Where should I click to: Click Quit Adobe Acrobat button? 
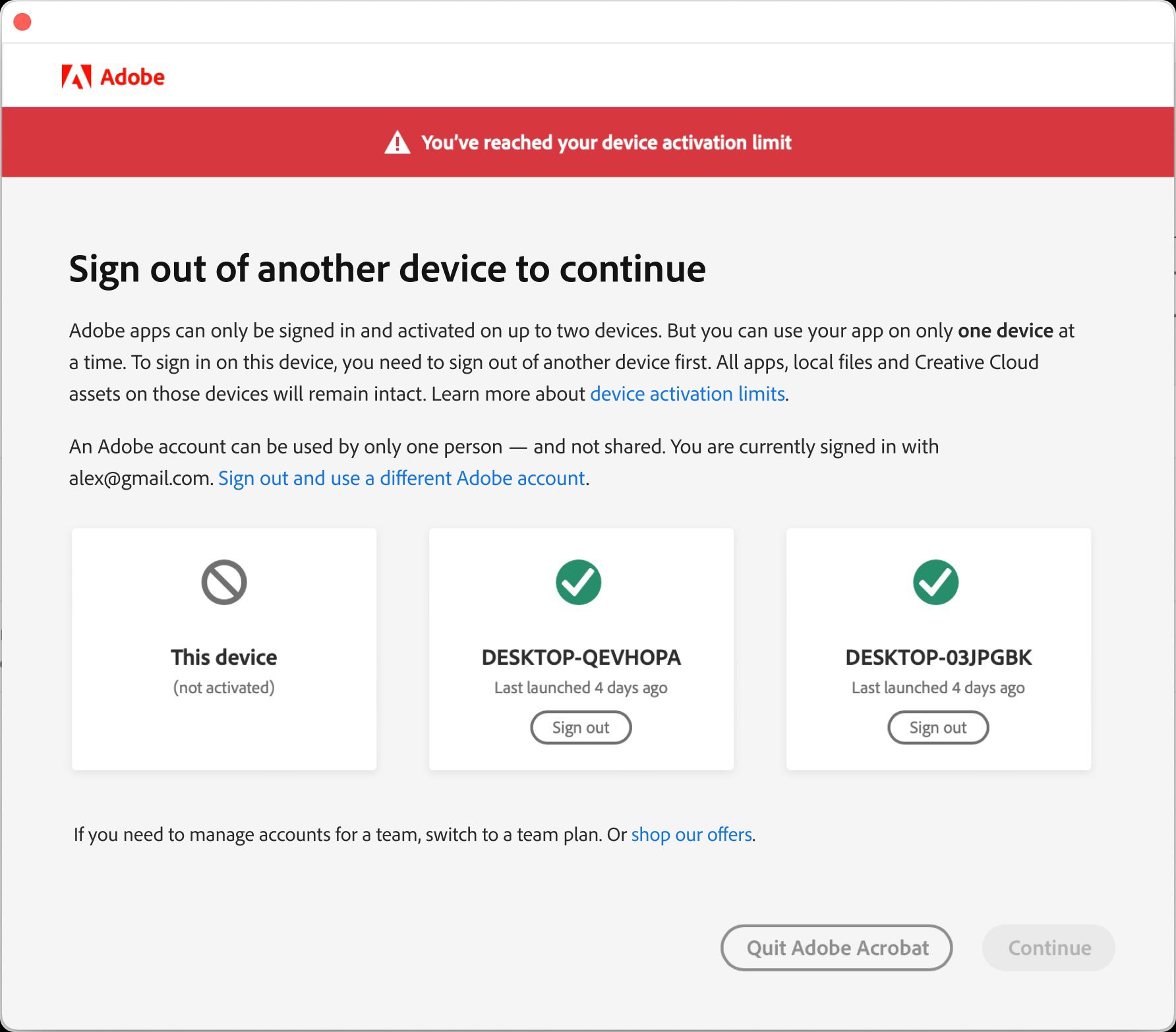(x=837, y=948)
